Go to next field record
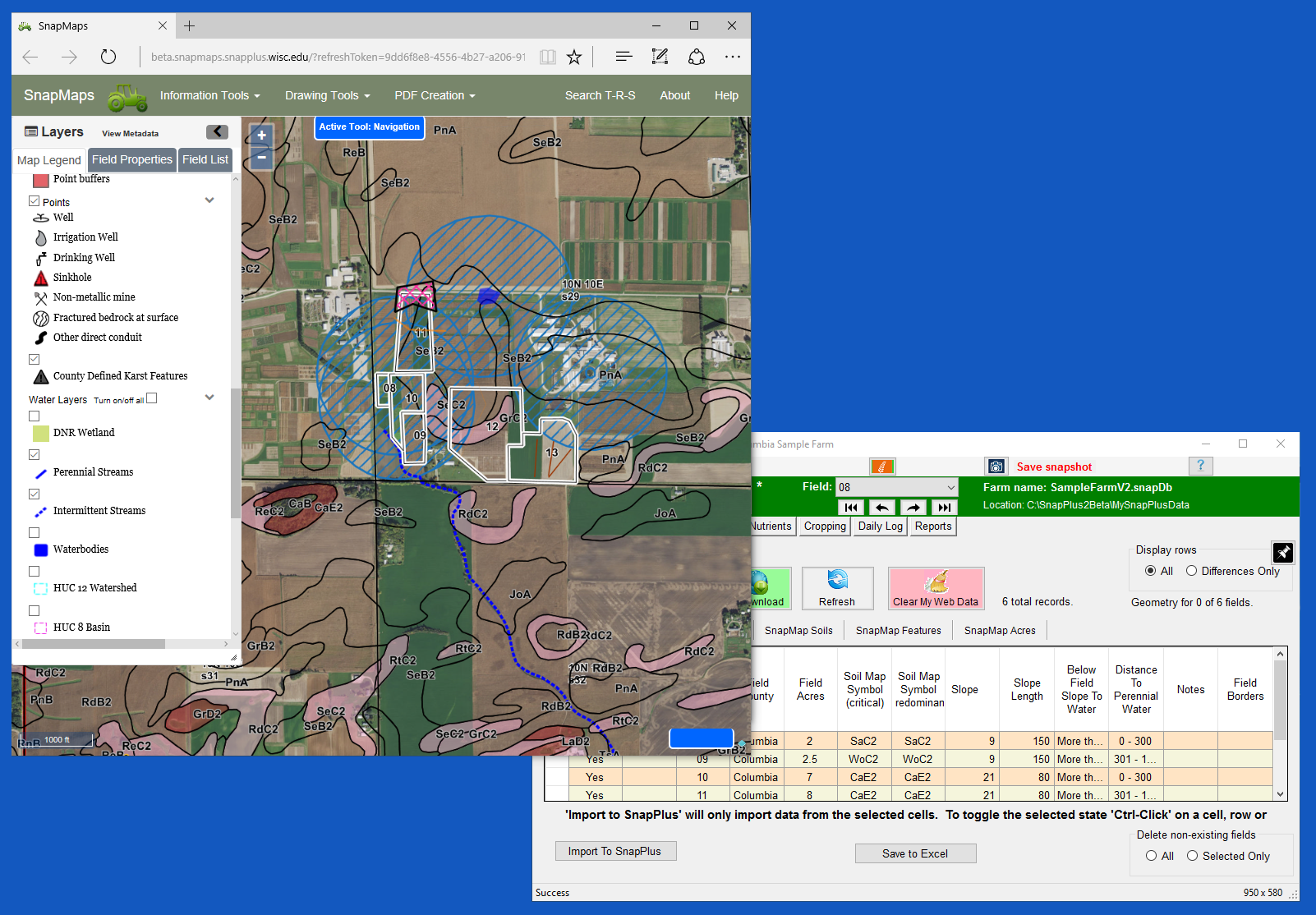The width and height of the screenshot is (1316, 915). (913, 508)
